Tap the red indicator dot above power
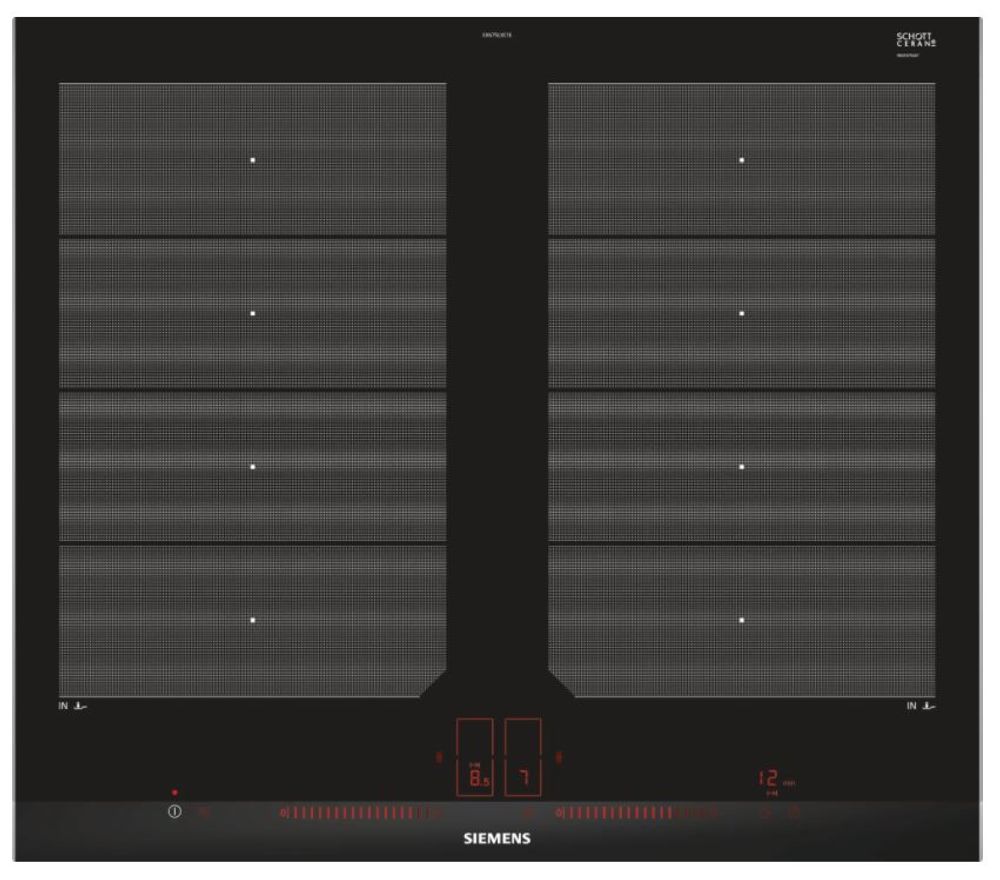1000x880 pixels. coord(175,792)
